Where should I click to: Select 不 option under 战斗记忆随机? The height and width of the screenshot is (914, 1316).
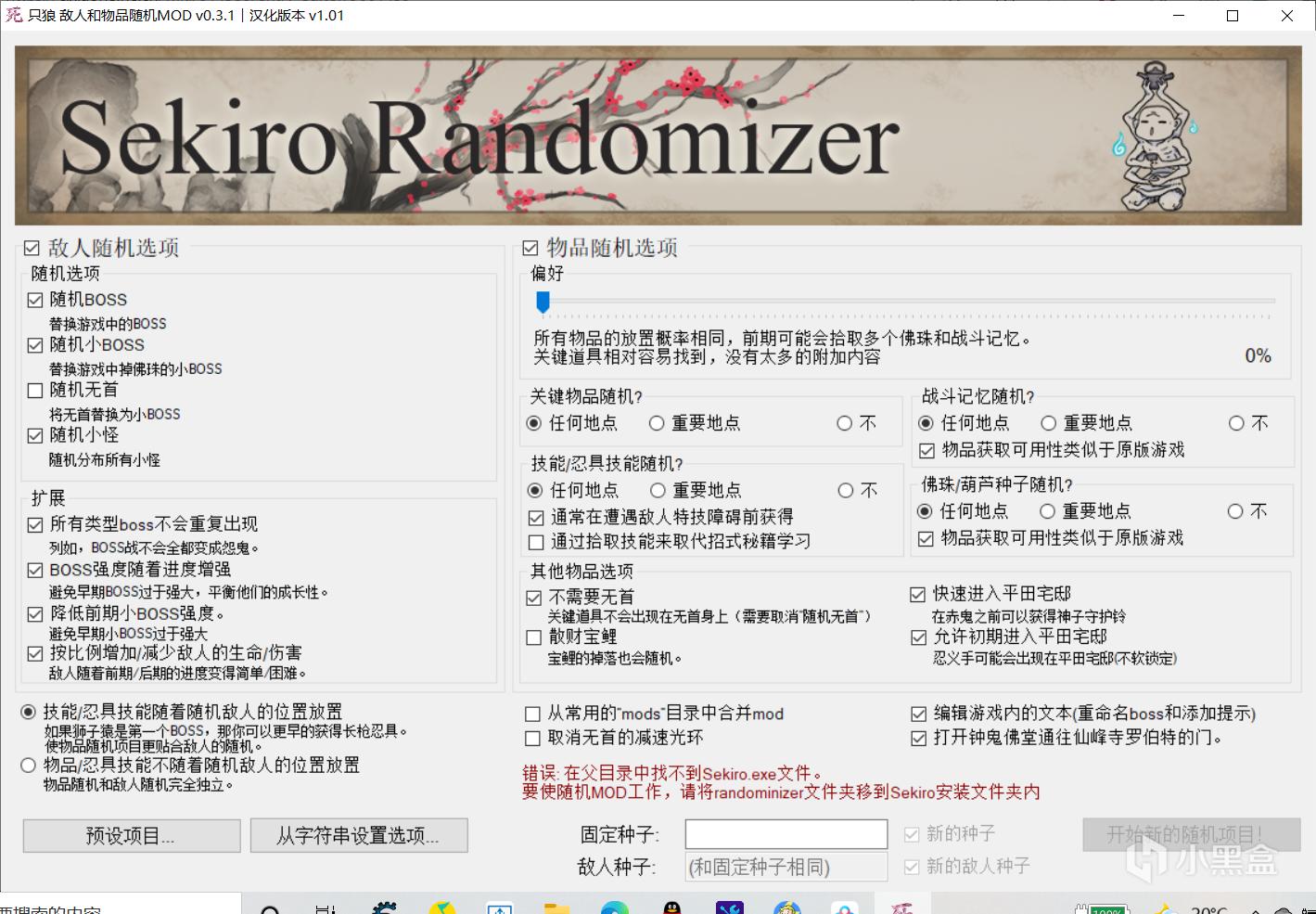[1236, 423]
